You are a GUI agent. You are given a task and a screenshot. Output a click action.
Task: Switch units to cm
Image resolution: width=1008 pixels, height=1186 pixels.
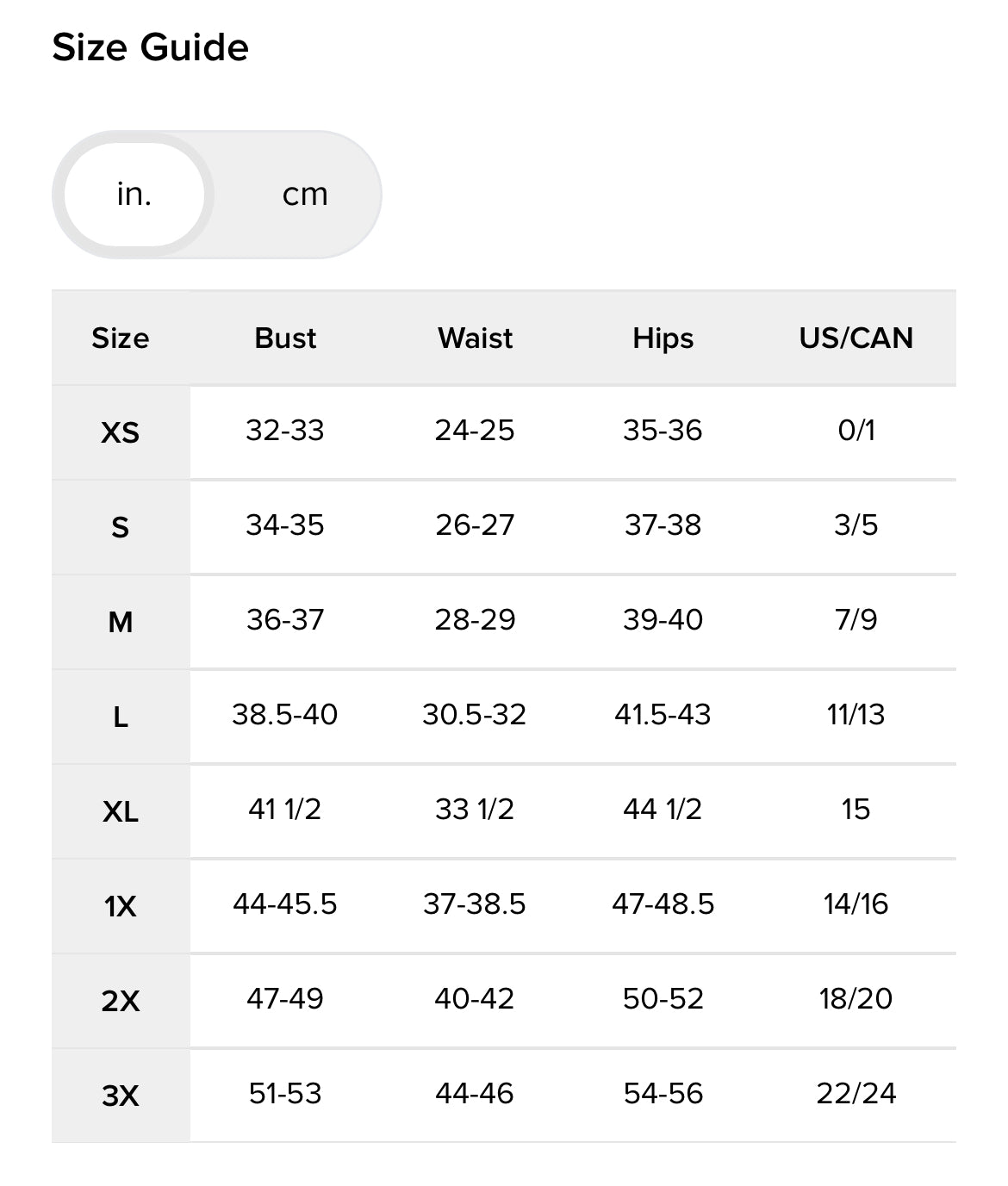point(305,195)
